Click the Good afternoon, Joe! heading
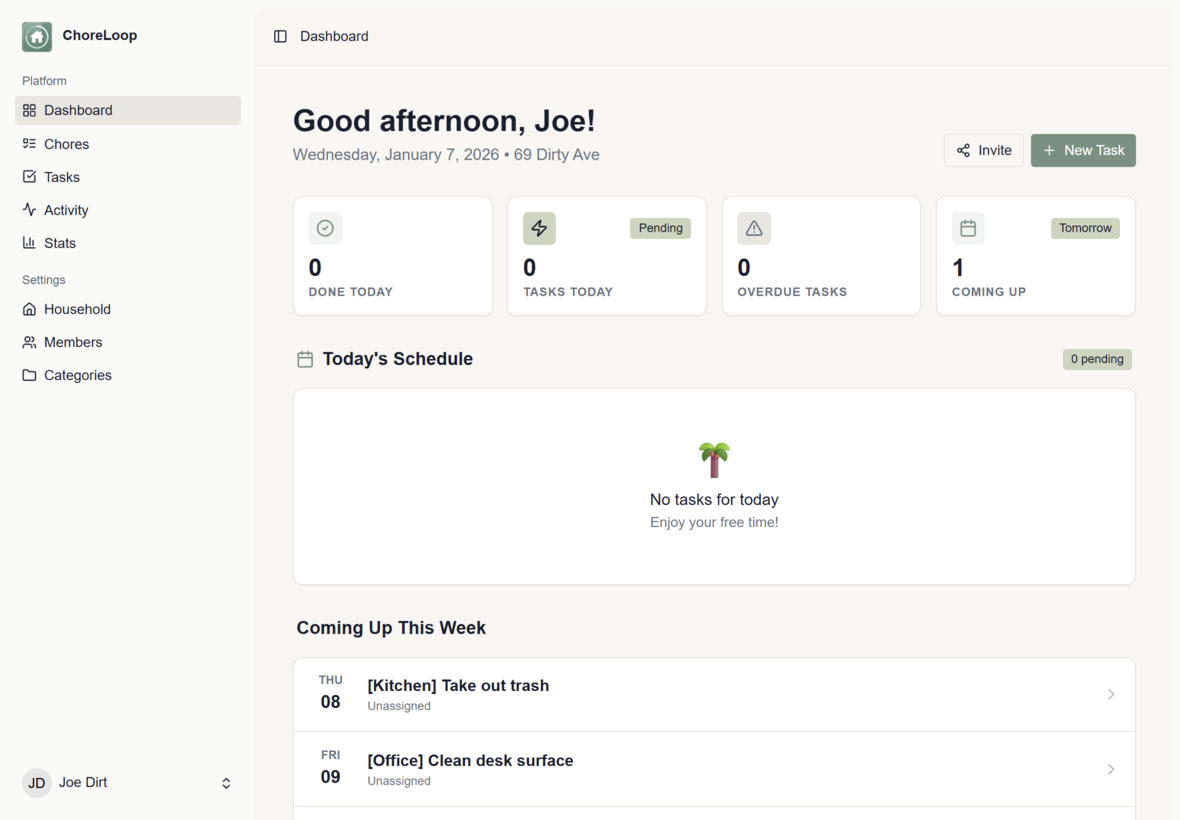Image resolution: width=1180 pixels, height=820 pixels. [444, 121]
